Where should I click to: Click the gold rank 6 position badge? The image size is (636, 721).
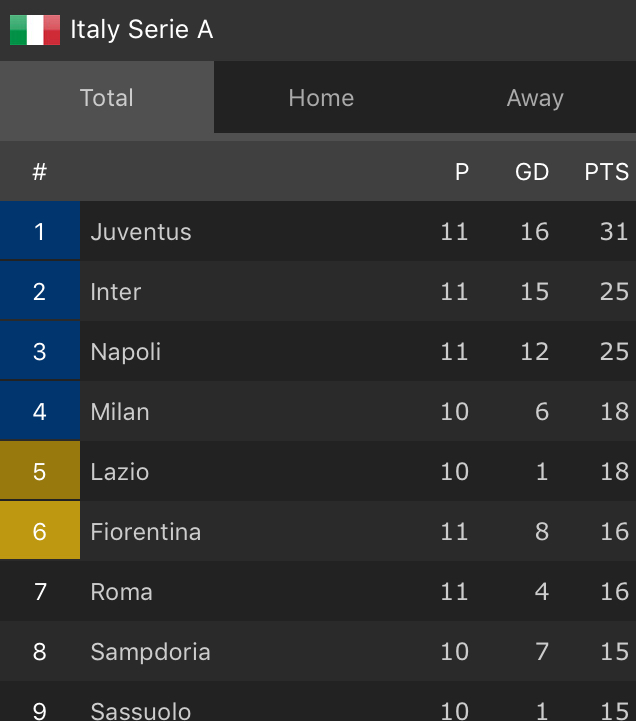pos(40,532)
